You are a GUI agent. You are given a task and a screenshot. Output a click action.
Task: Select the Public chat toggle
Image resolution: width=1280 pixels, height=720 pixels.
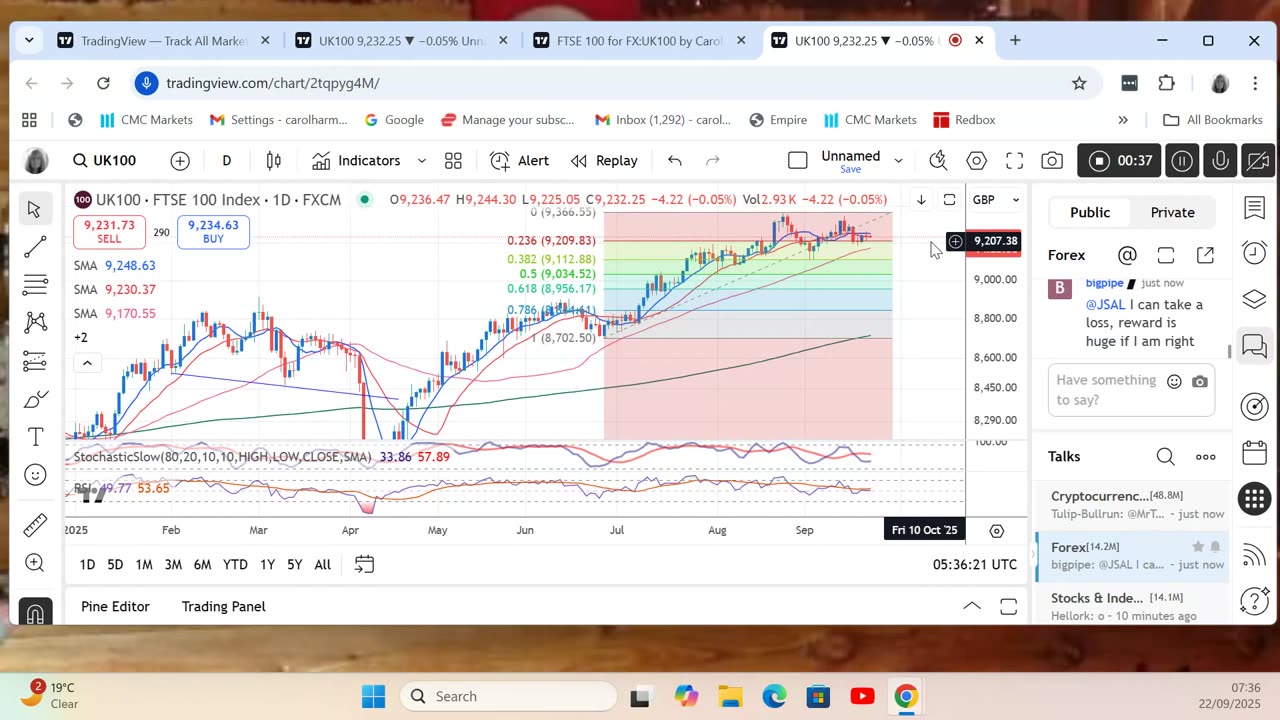point(1090,212)
